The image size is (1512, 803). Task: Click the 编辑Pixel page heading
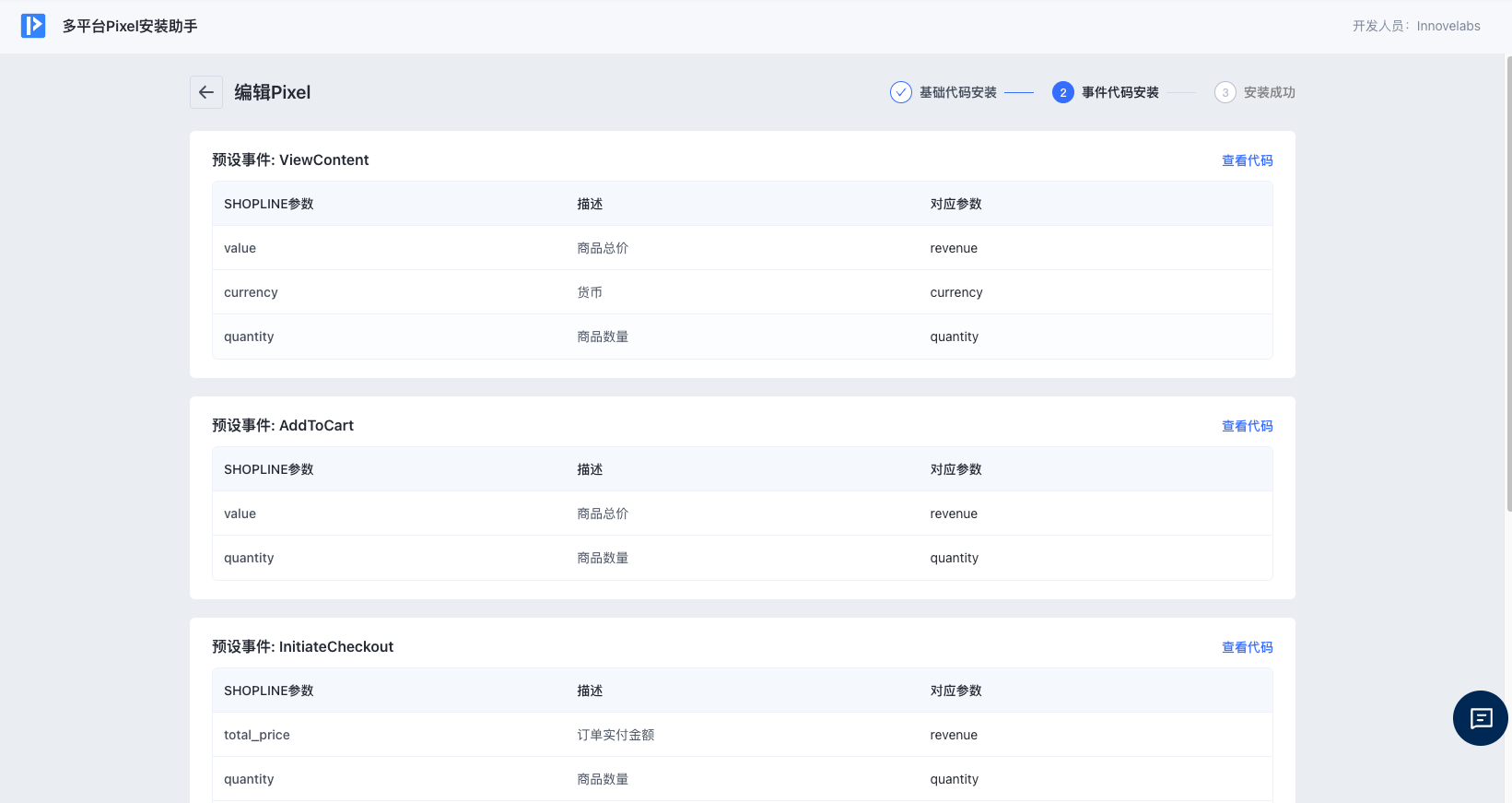[x=273, y=92]
